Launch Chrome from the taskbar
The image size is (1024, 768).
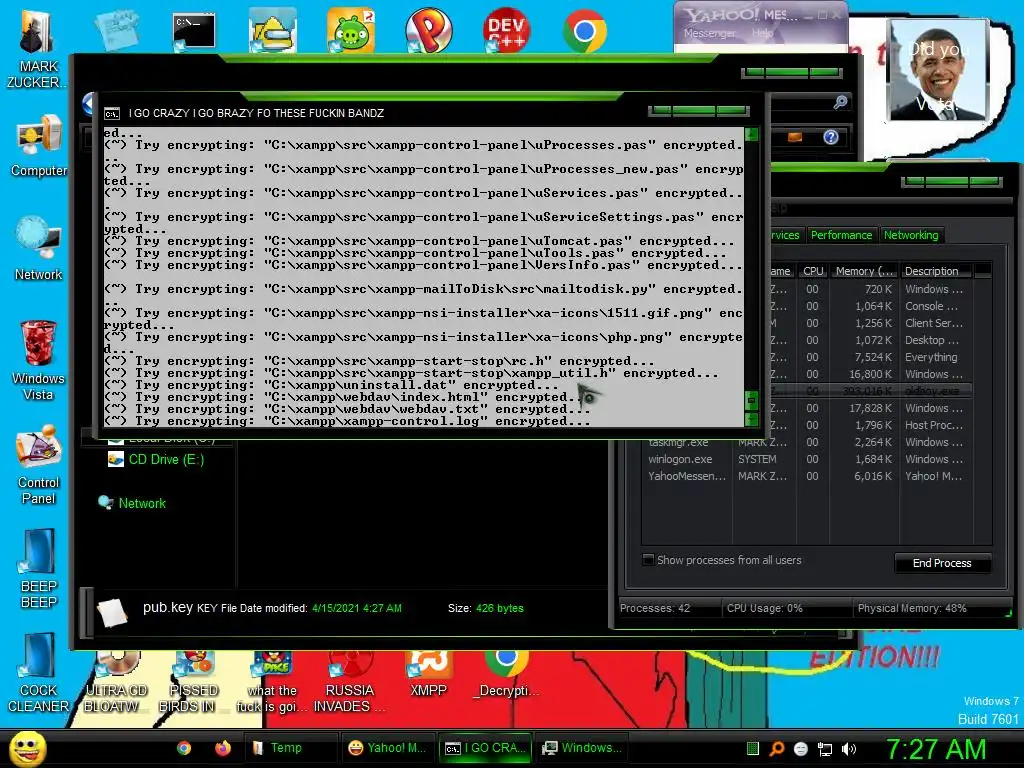click(184, 748)
